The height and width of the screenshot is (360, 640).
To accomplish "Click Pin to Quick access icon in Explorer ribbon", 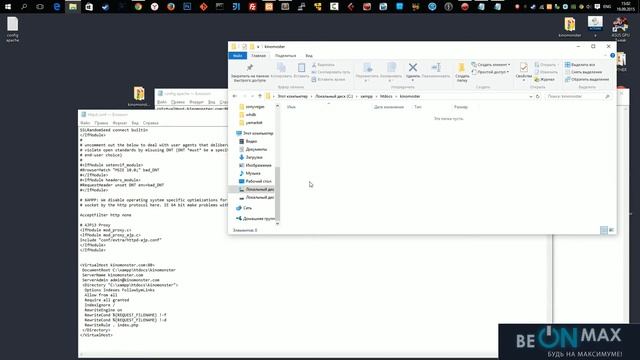I will pyautogui.click(x=250, y=68).
